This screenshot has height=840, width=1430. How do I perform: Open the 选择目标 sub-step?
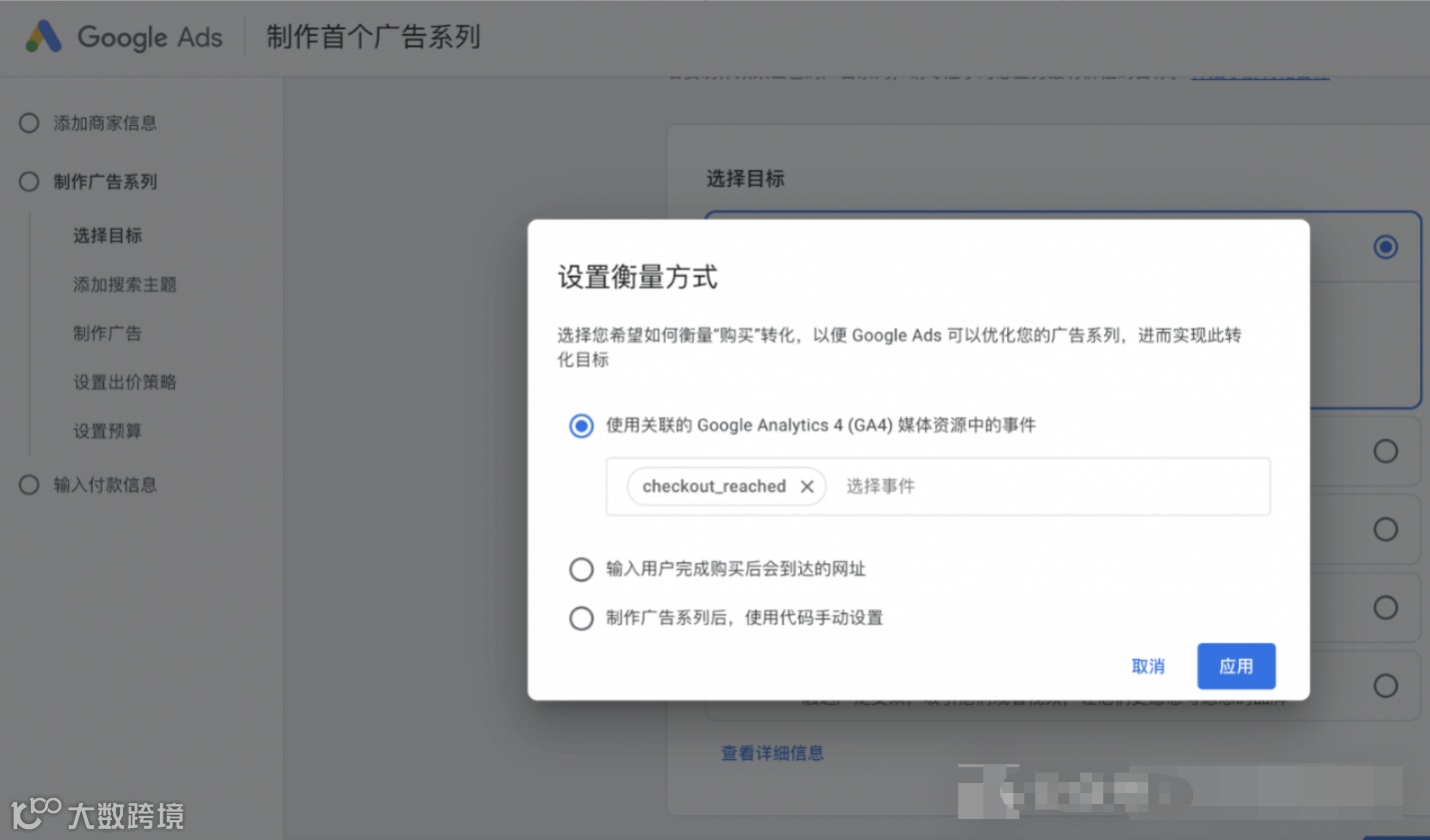click(x=107, y=236)
